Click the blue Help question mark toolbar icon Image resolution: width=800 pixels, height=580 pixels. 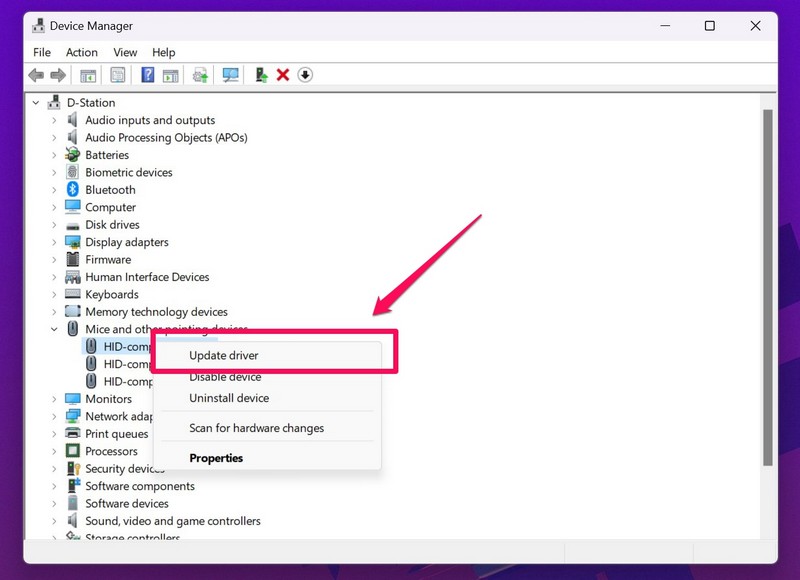(147, 75)
